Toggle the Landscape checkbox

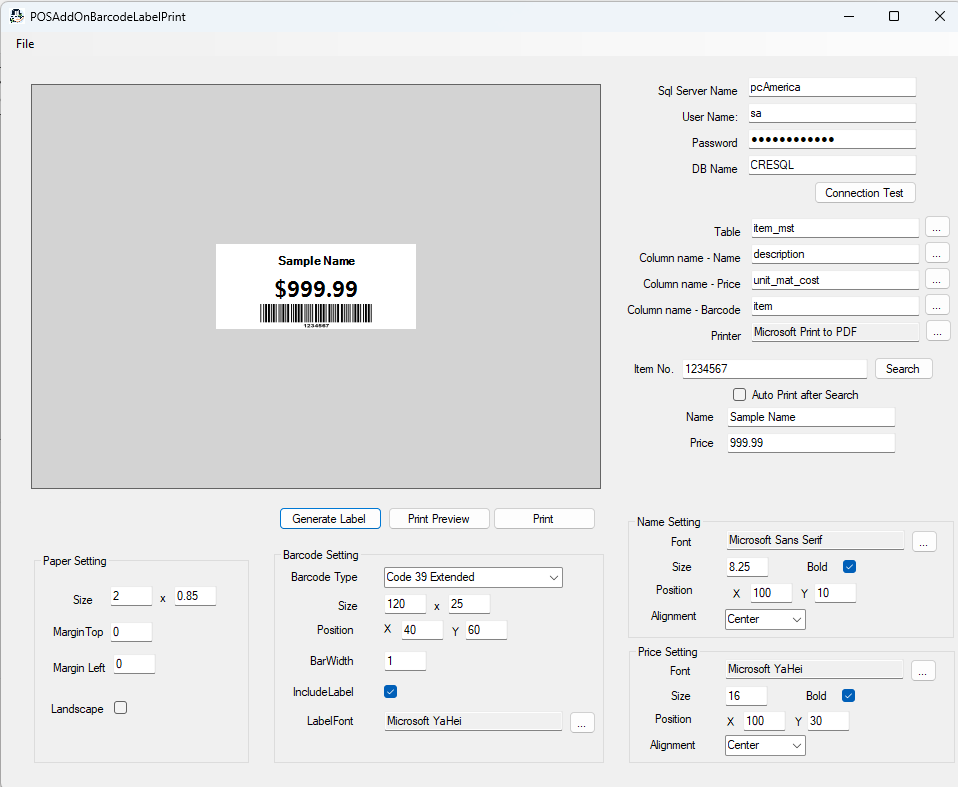pyautogui.click(x=121, y=708)
